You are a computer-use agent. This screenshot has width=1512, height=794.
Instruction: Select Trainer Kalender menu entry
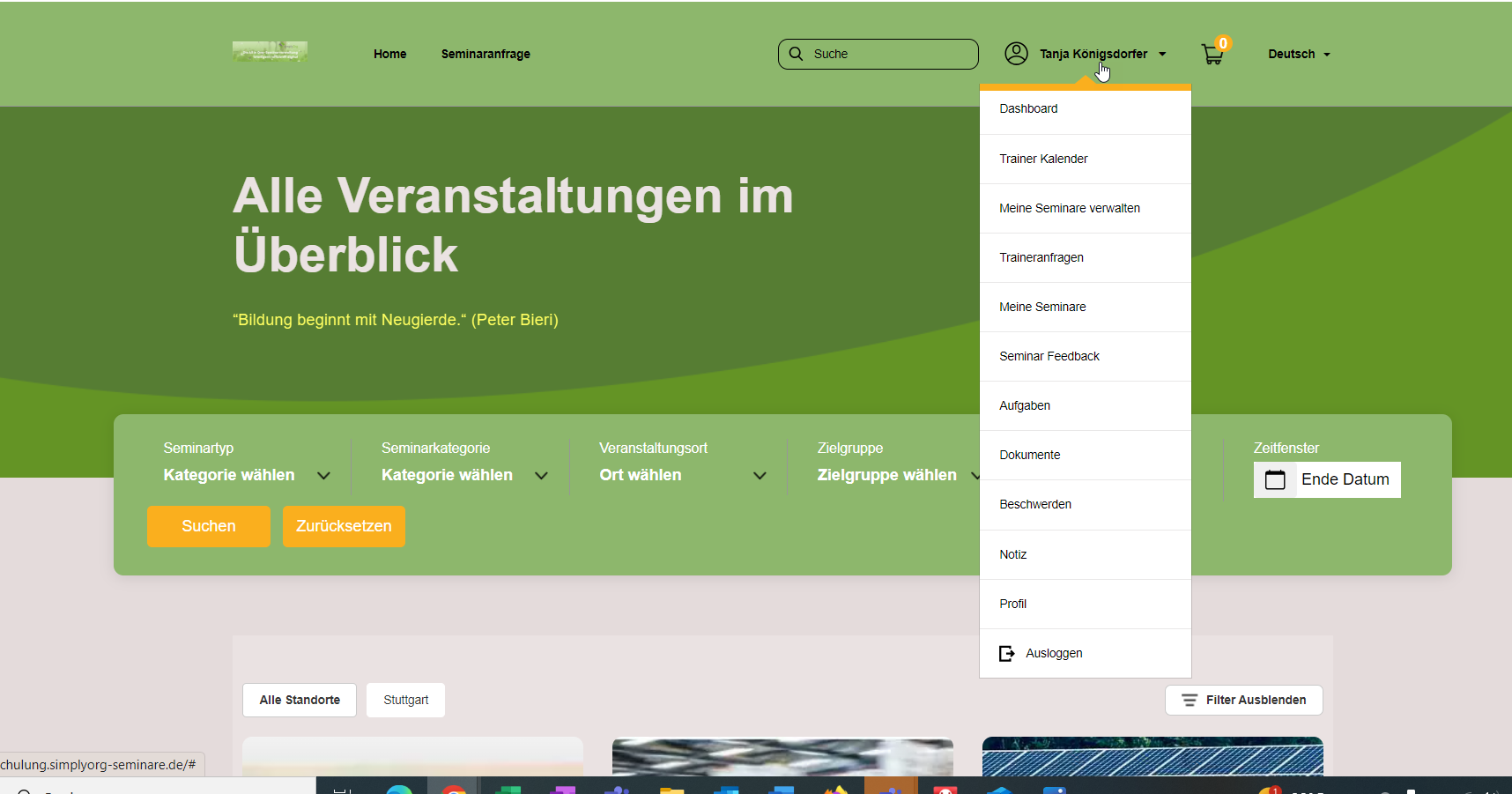click(x=1043, y=159)
